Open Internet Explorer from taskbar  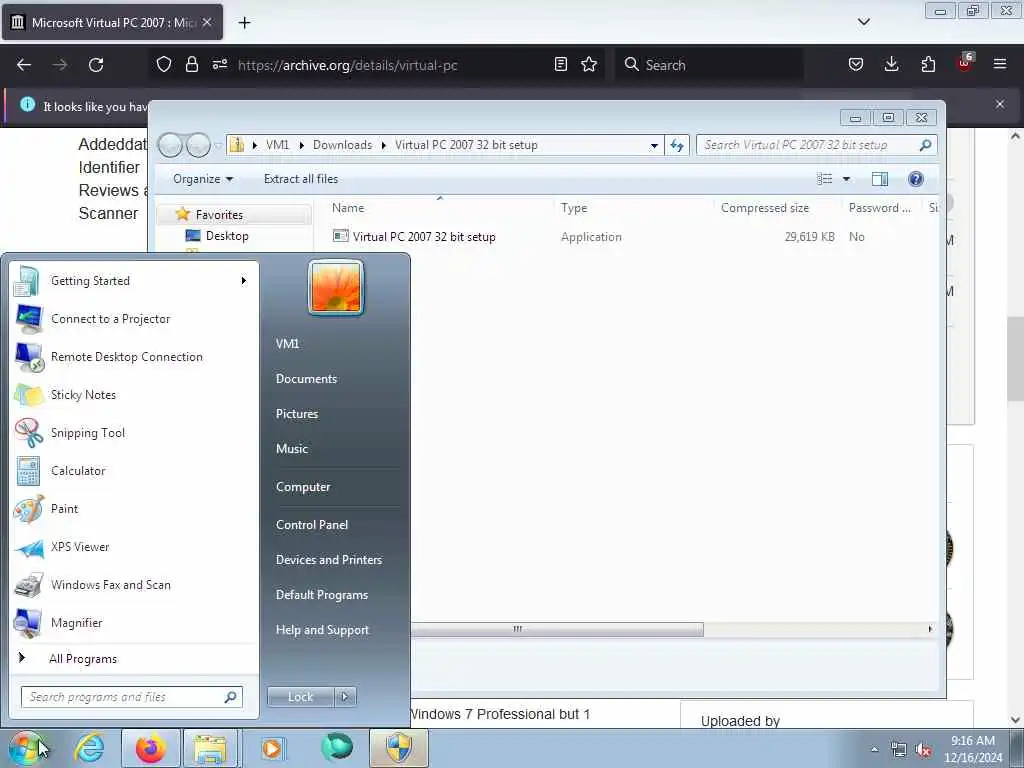(89, 748)
